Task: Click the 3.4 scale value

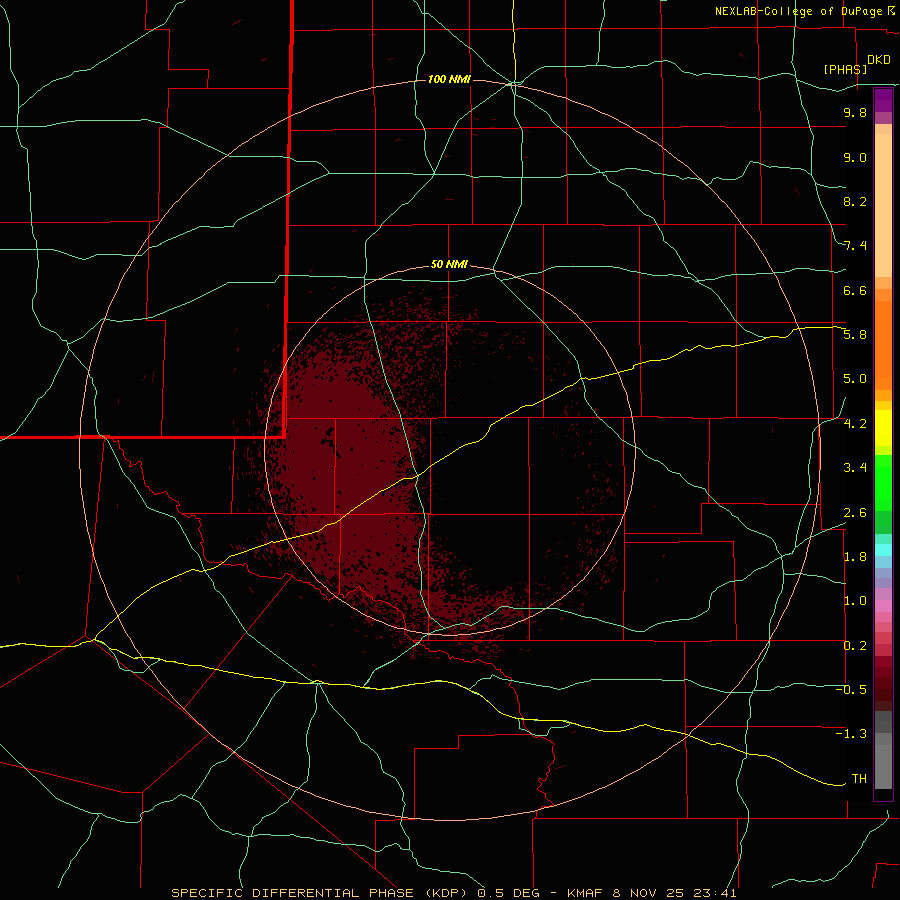Action: pos(855,468)
